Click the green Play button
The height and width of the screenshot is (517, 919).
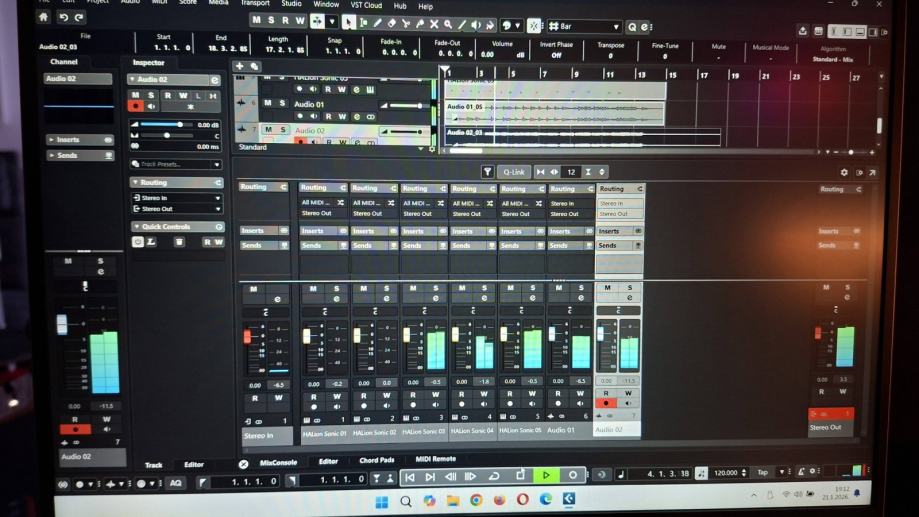(546, 475)
